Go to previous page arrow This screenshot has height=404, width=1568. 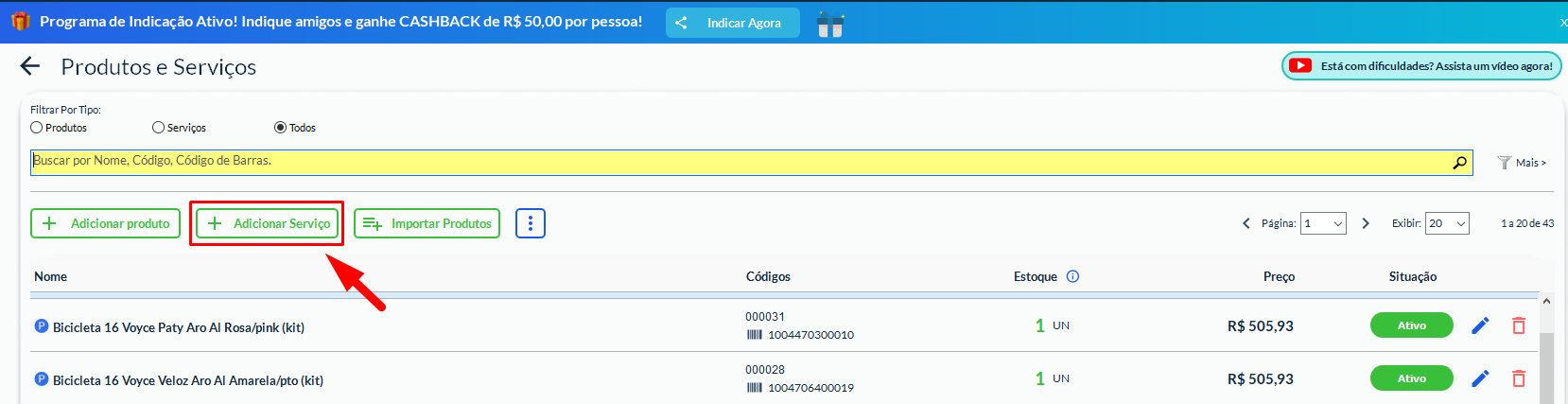(1246, 223)
